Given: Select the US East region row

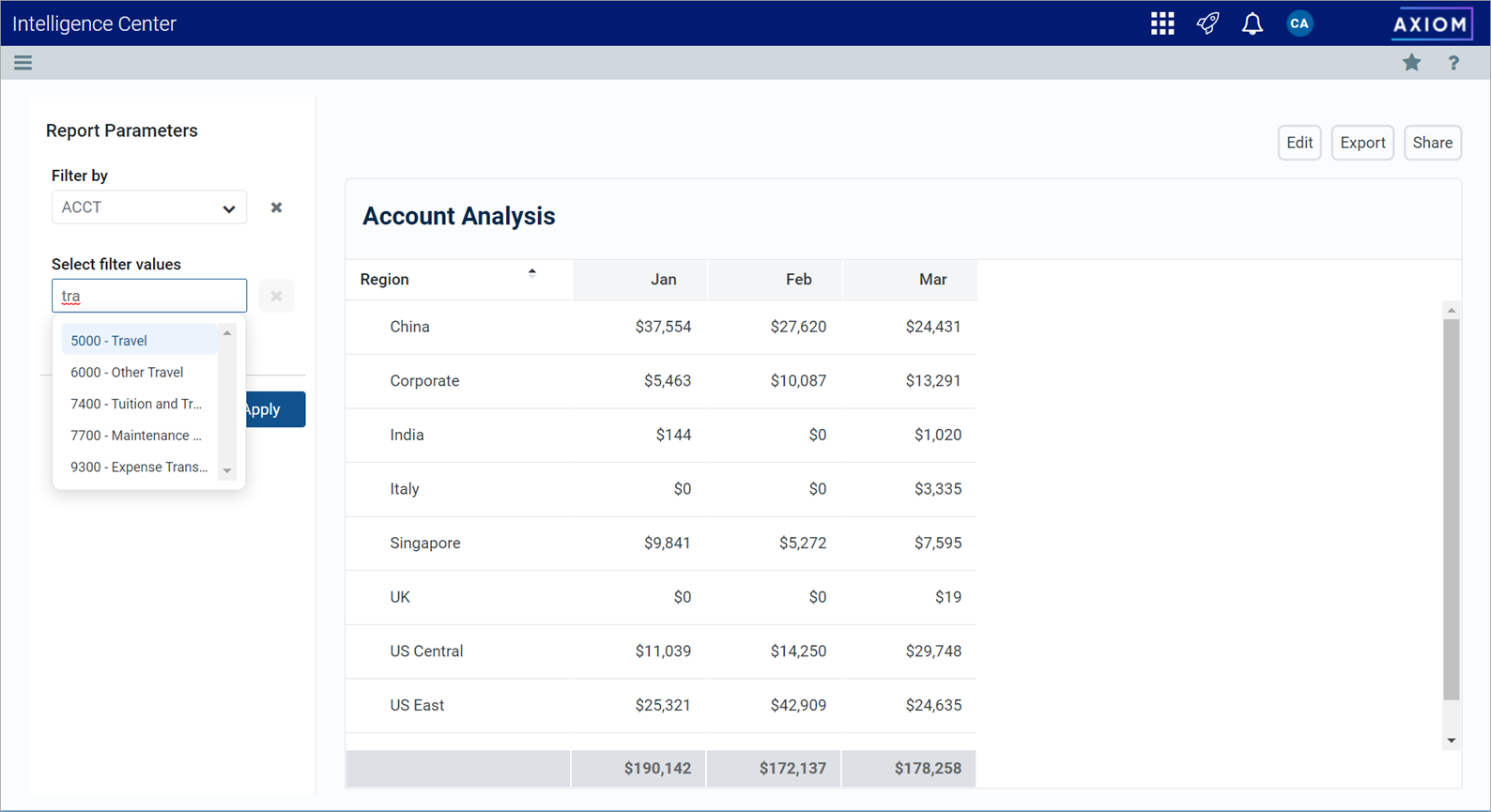Looking at the screenshot, I should coord(661,705).
